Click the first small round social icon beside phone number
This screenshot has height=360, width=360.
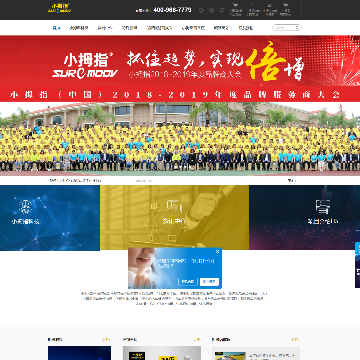coord(201,10)
